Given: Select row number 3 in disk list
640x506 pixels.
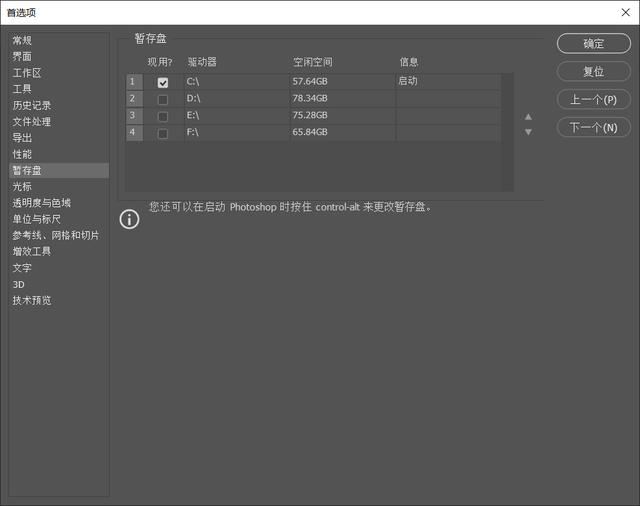Looking at the screenshot, I should (x=134, y=116).
